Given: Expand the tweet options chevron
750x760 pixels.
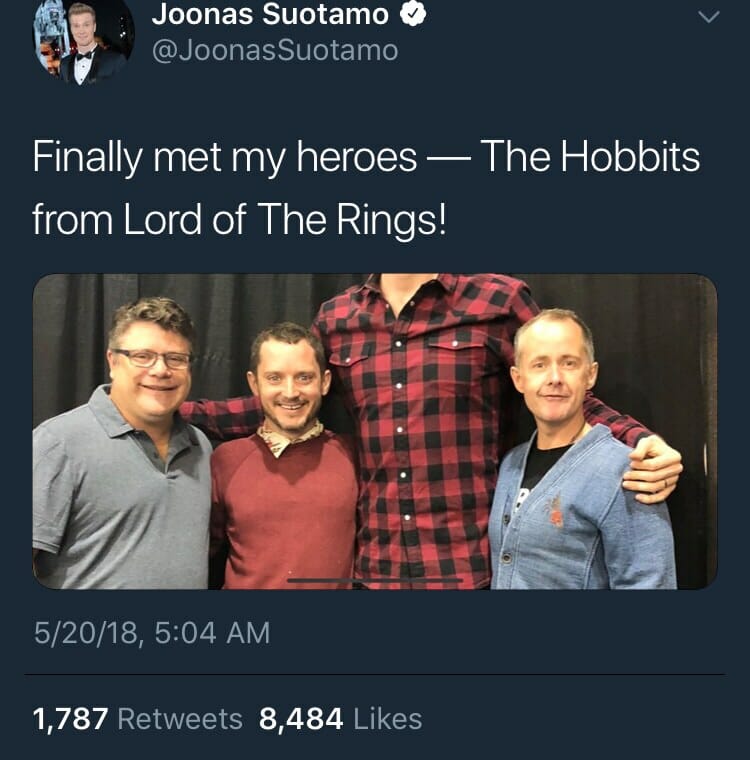Looking at the screenshot, I should 708,17.
